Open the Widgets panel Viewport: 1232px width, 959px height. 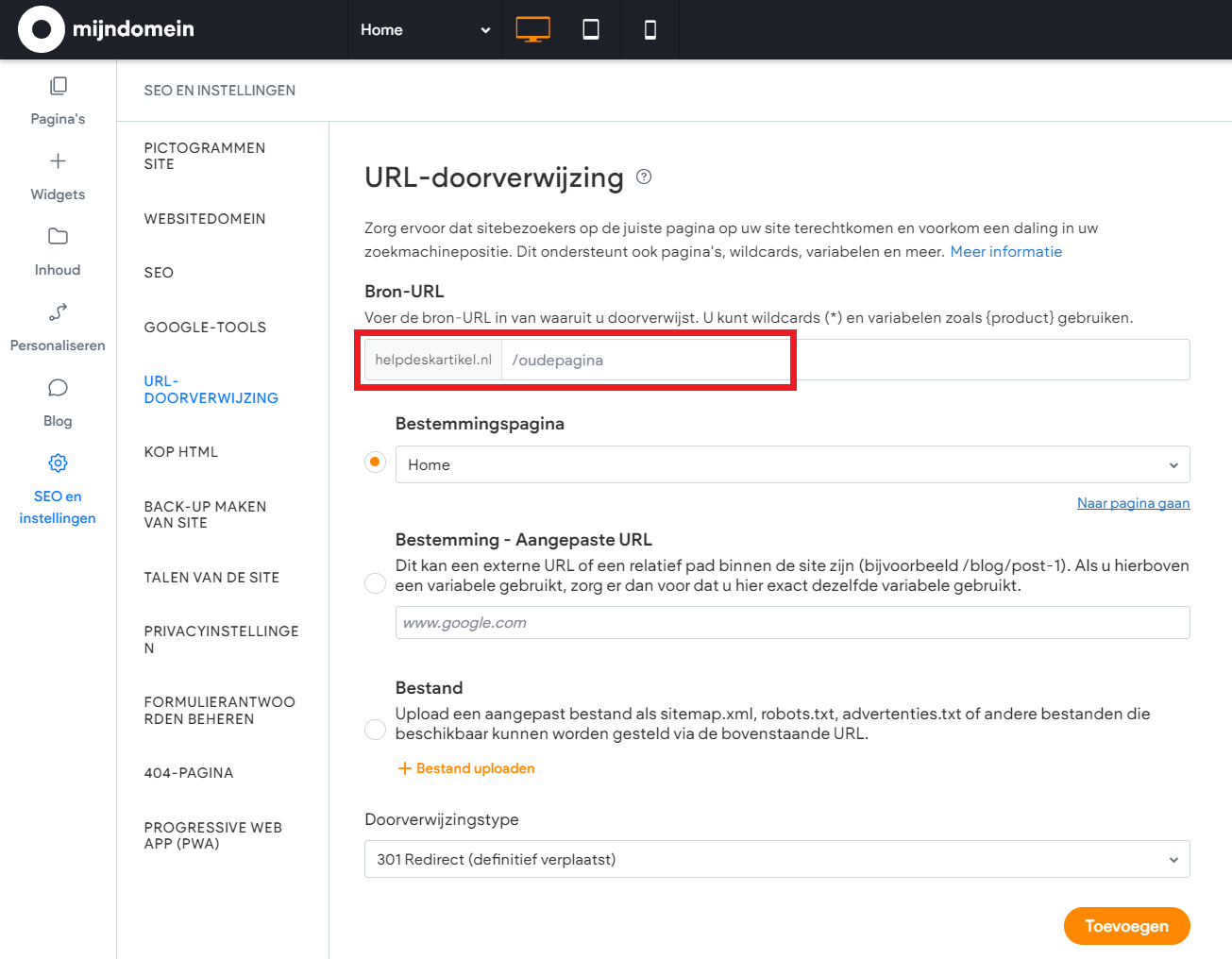(58, 176)
